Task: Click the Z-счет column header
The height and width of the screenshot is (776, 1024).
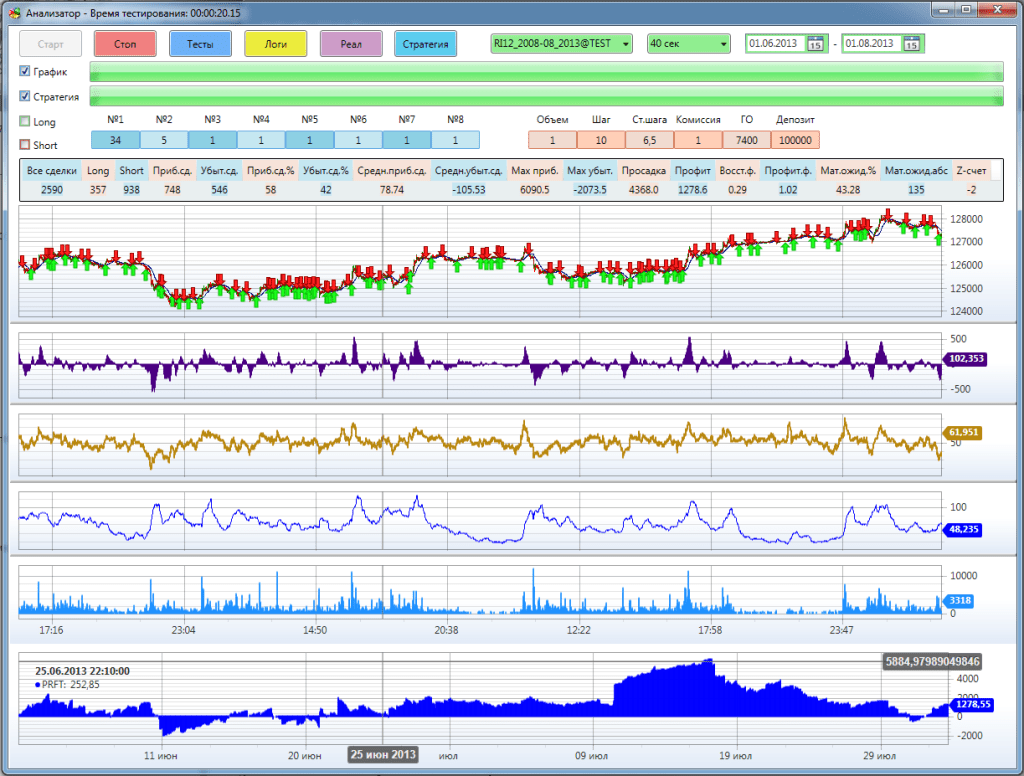Action: [x=971, y=170]
